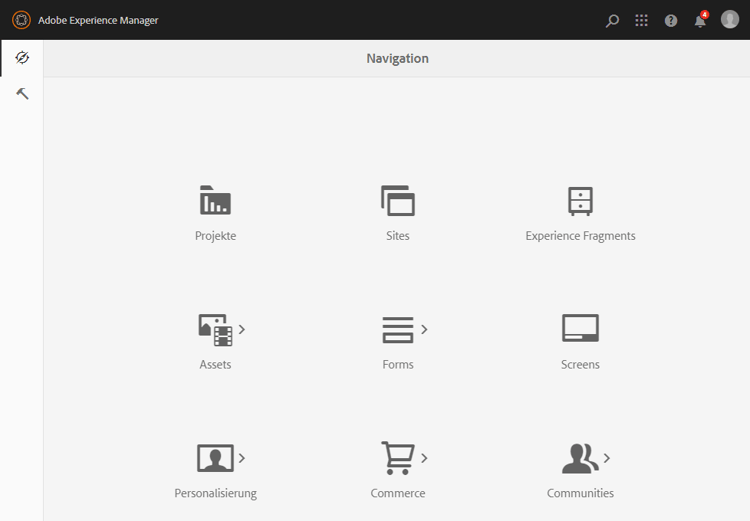
Task: Click the Commerce label
Action: (x=397, y=493)
